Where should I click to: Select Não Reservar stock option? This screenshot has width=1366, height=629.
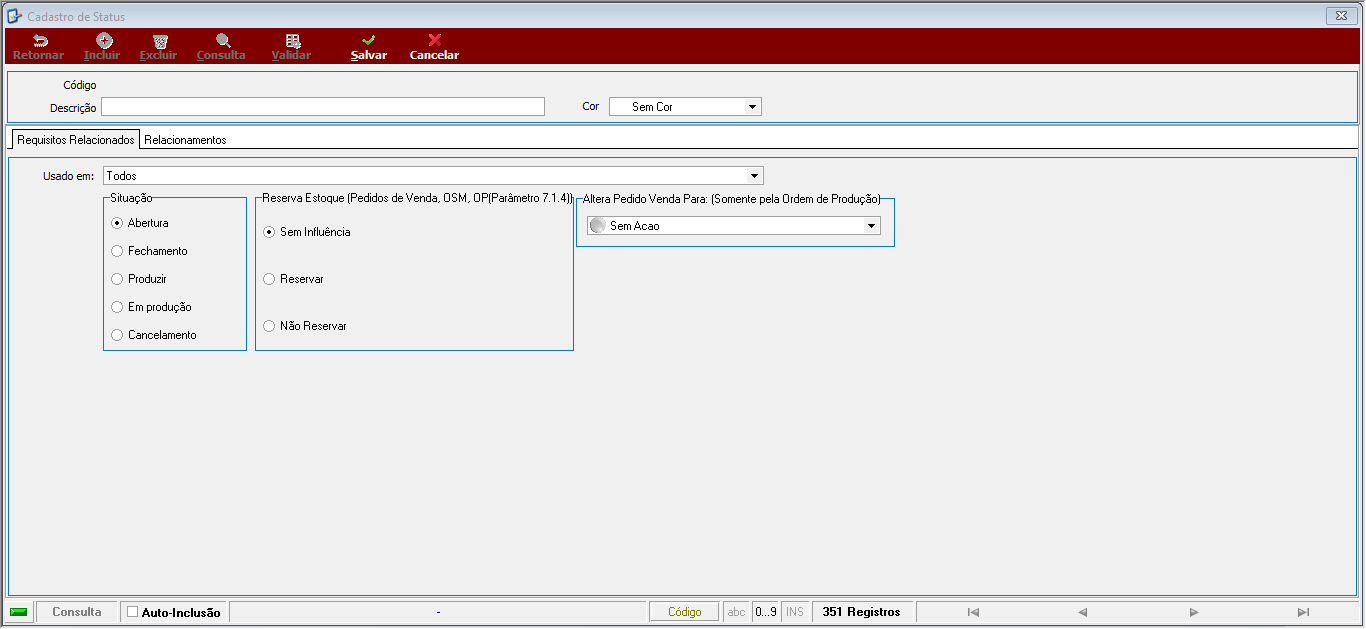coord(269,326)
